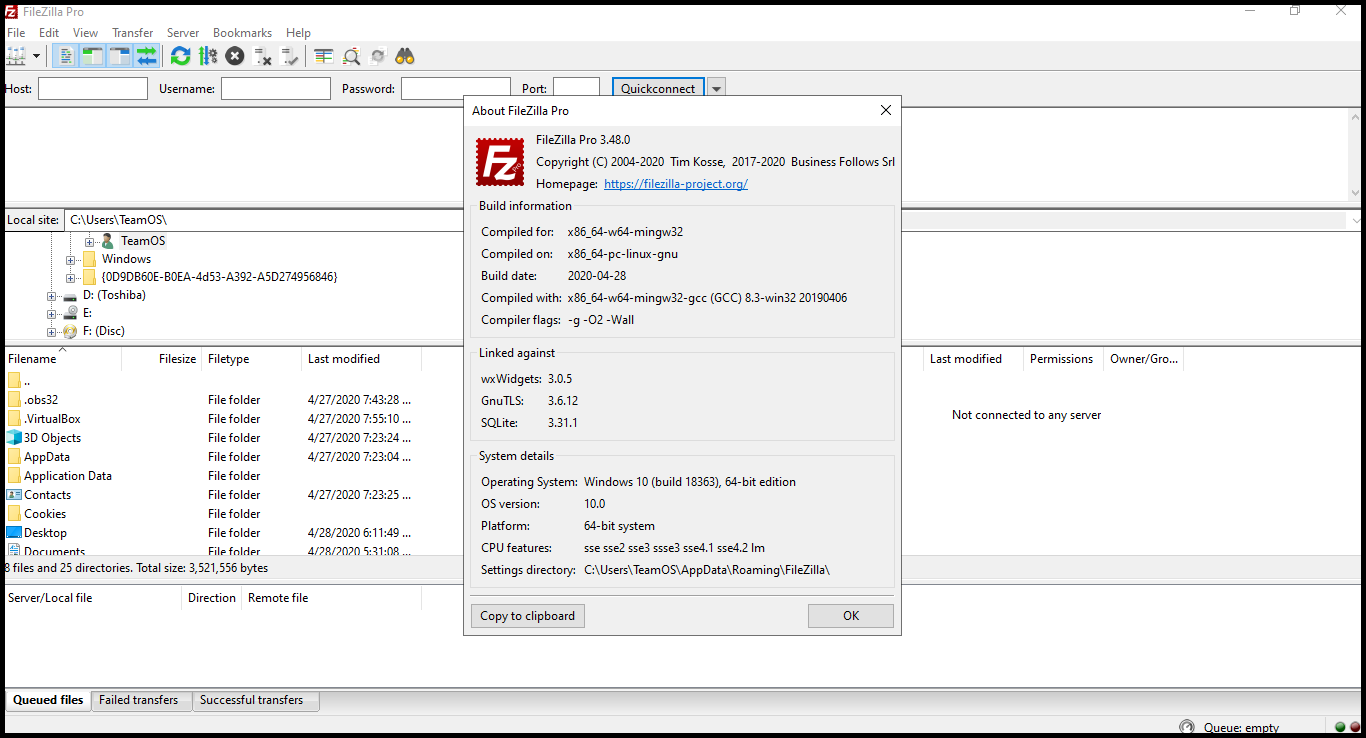Select the Contacts folder icon
This screenshot has height=738, width=1366.
tap(14, 495)
